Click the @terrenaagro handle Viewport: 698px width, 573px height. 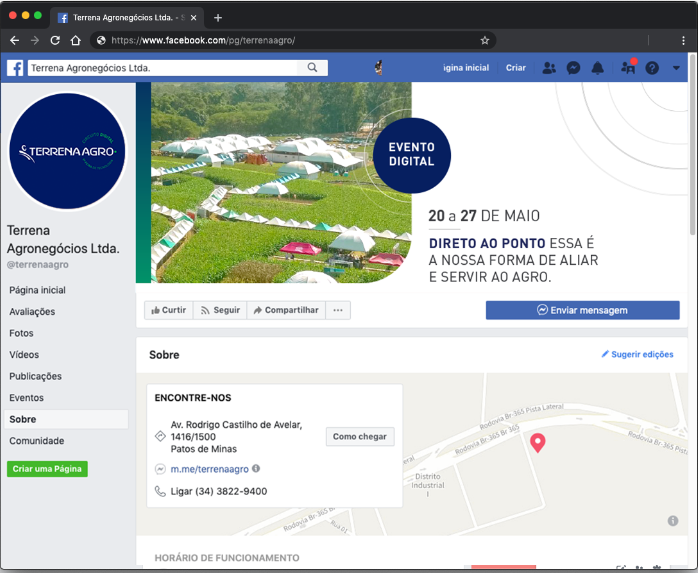38,264
